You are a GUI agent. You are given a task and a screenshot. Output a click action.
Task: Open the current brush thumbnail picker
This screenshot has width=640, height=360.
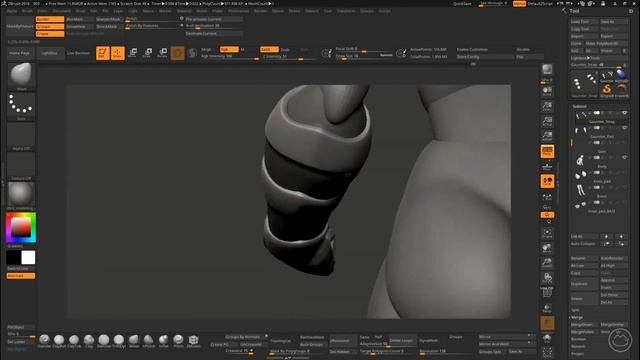(21, 76)
